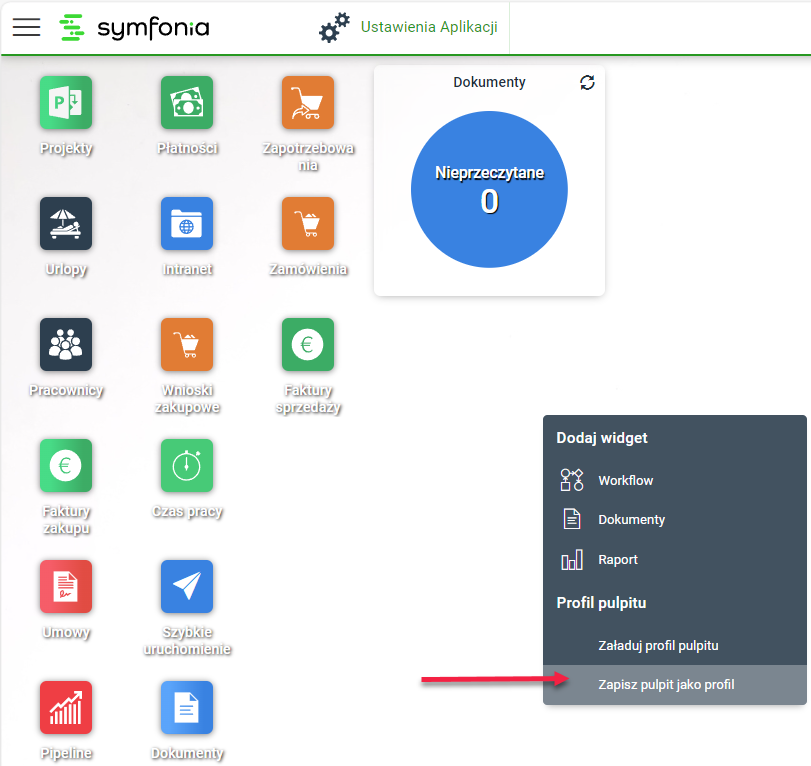
Task: Click the Profil pulpitu heading
Action: click(x=601, y=603)
